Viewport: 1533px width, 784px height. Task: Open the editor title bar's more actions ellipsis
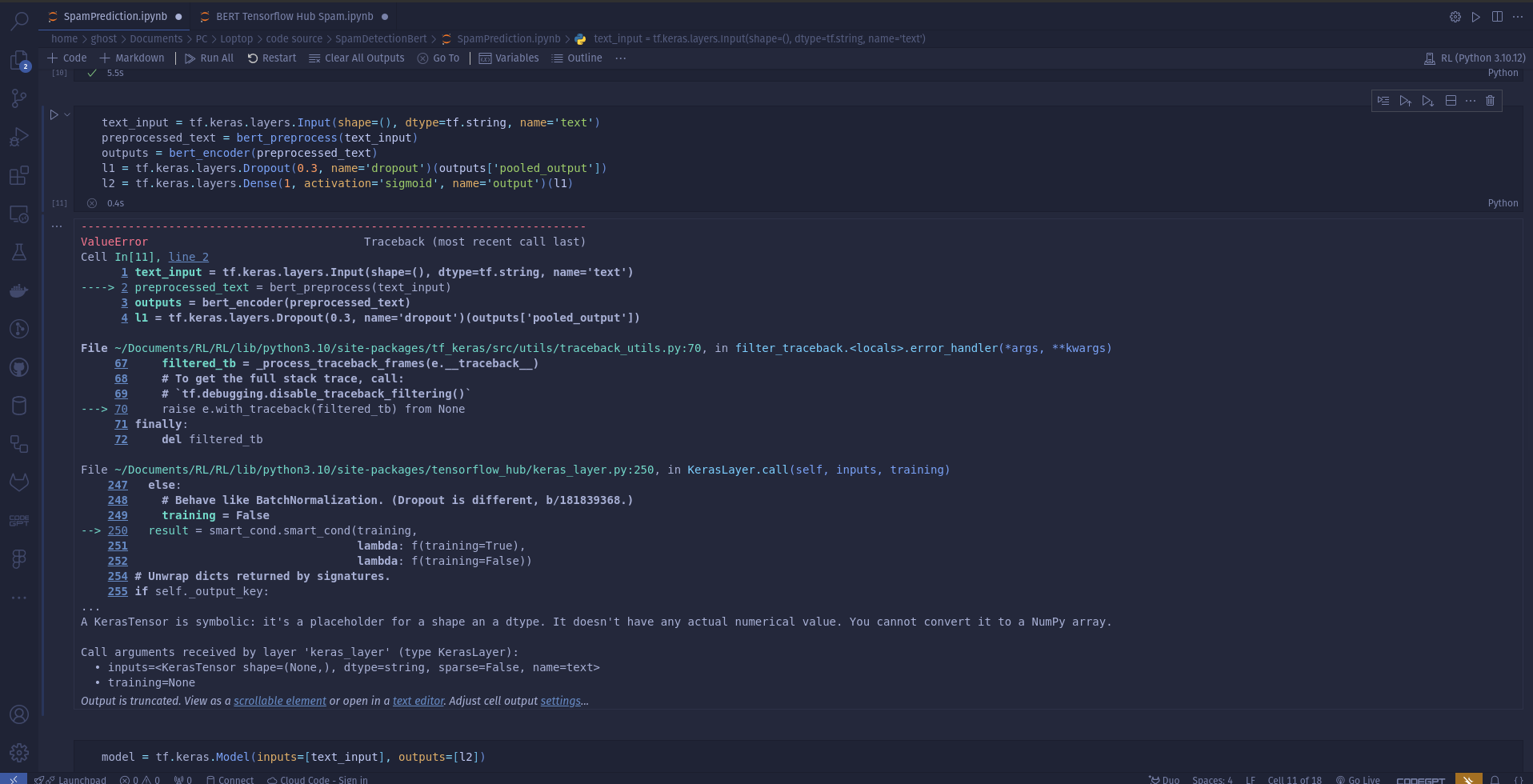click(1518, 17)
